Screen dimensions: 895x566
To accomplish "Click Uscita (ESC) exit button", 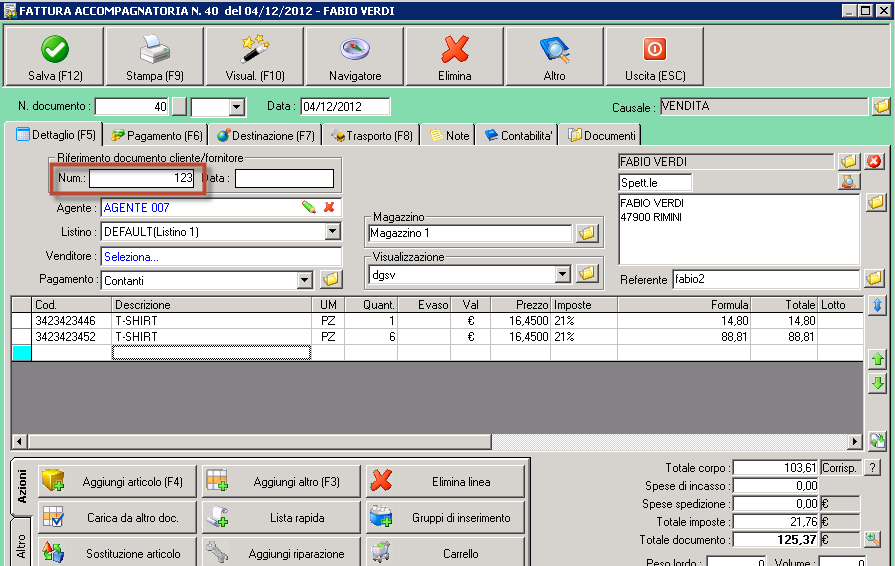I will [655, 57].
